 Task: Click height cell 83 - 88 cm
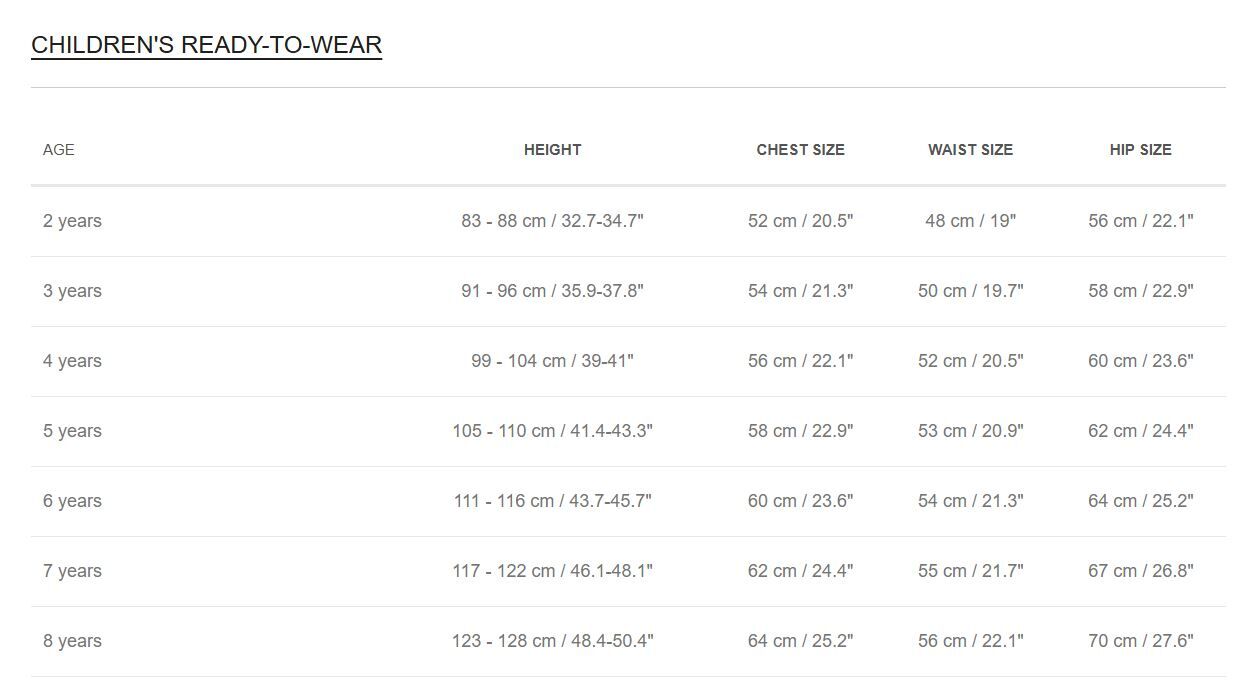(x=552, y=221)
